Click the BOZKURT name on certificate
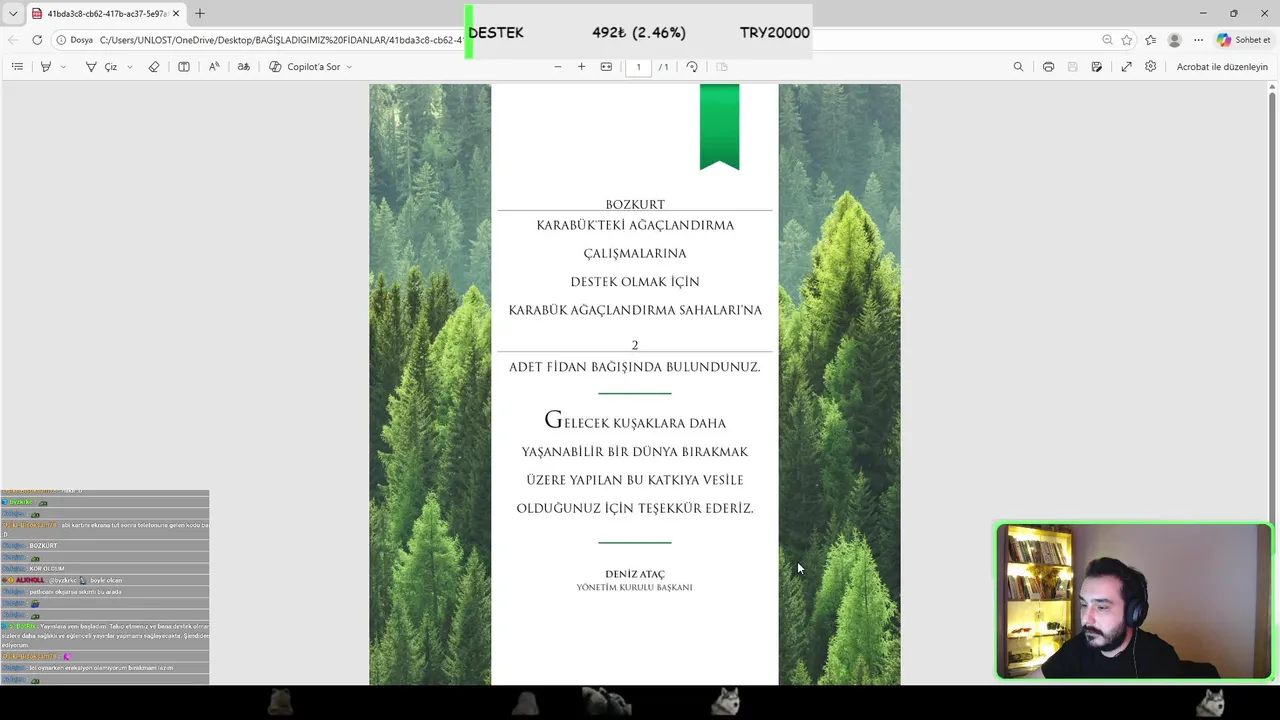This screenshot has width=1280, height=720. click(635, 204)
